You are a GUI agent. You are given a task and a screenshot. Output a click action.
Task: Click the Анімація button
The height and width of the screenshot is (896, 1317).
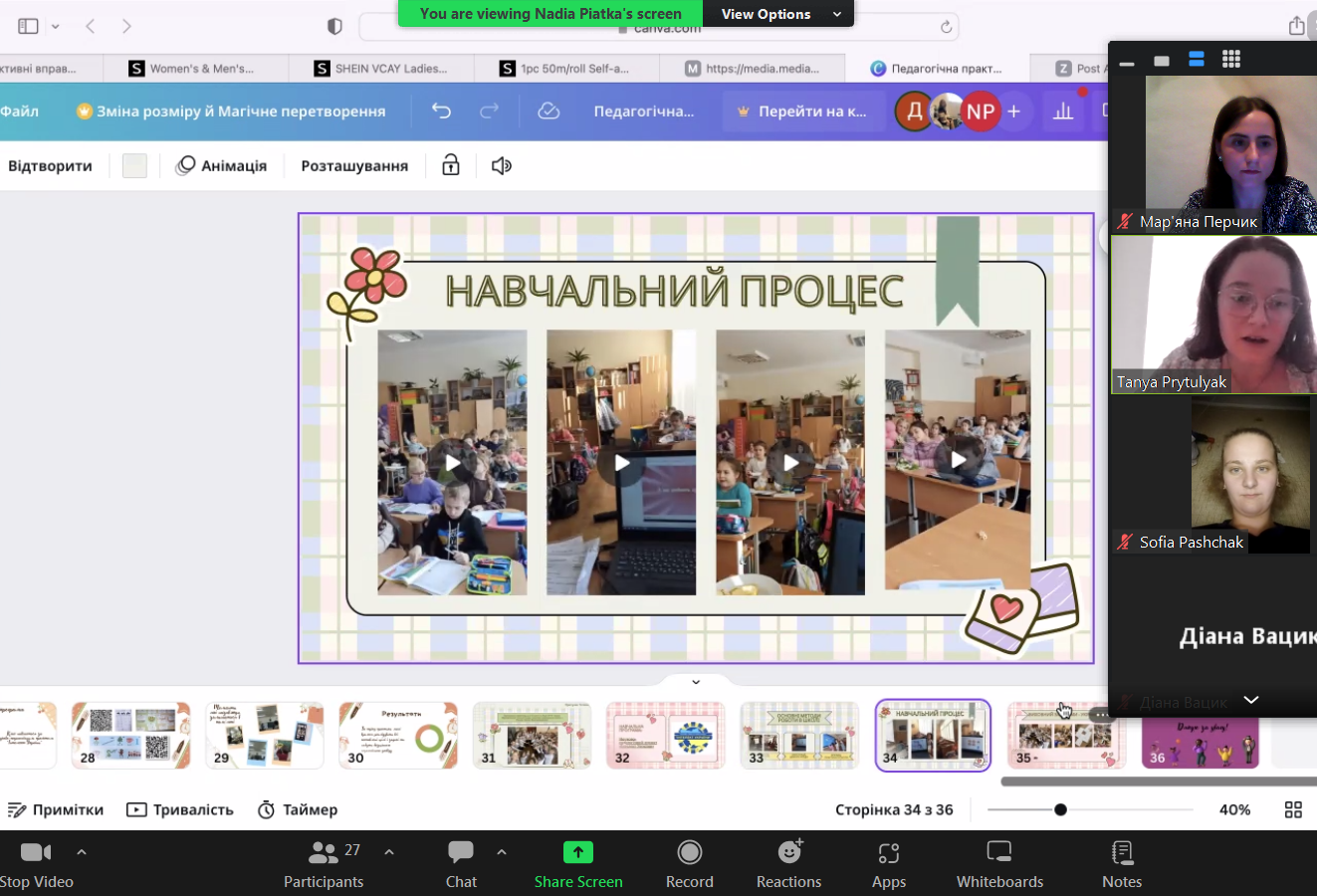tap(221, 165)
